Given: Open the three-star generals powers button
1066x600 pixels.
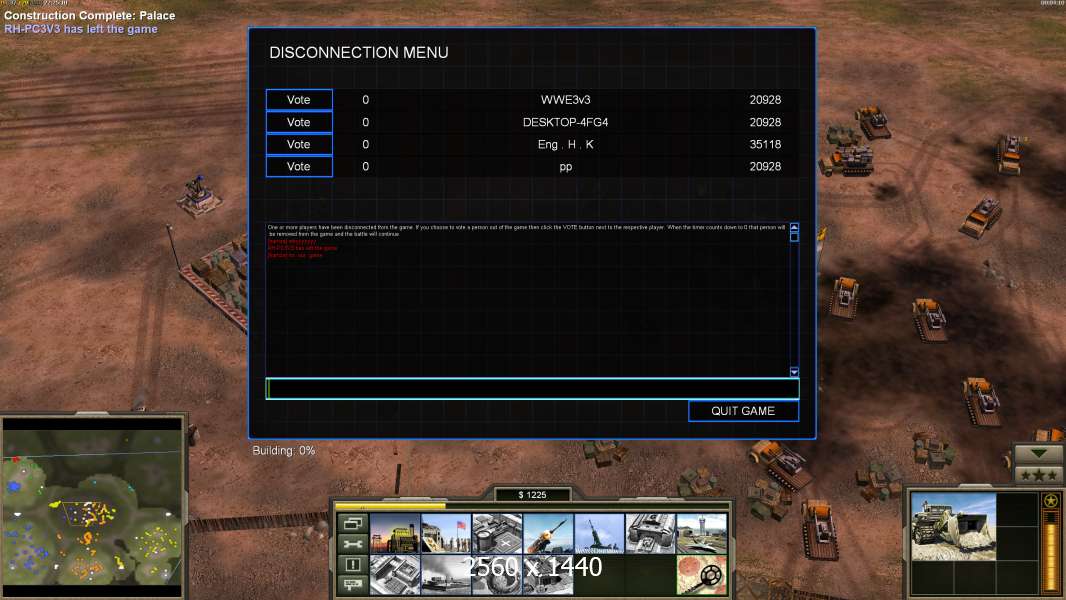Looking at the screenshot, I should point(1038,475).
